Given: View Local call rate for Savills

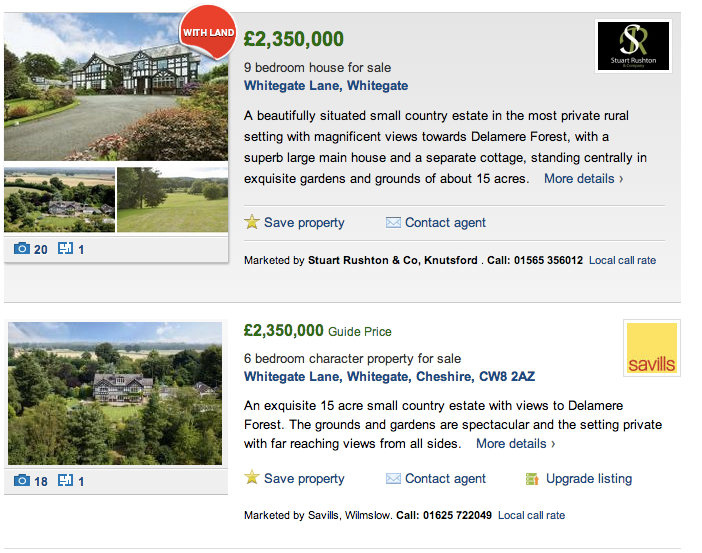Looking at the screenshot, I should [531, 515].
